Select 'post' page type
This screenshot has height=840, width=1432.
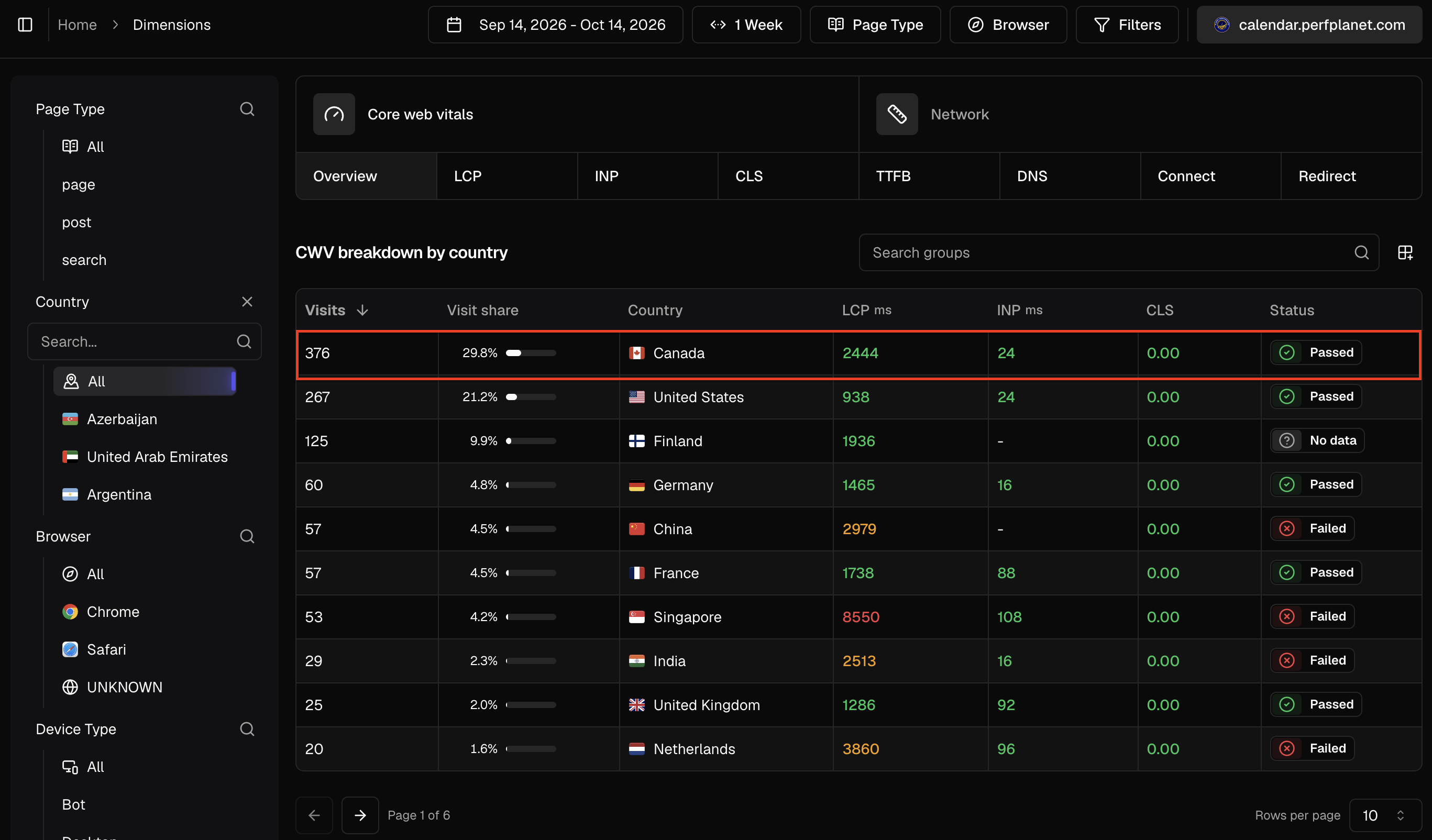(76, 222)
